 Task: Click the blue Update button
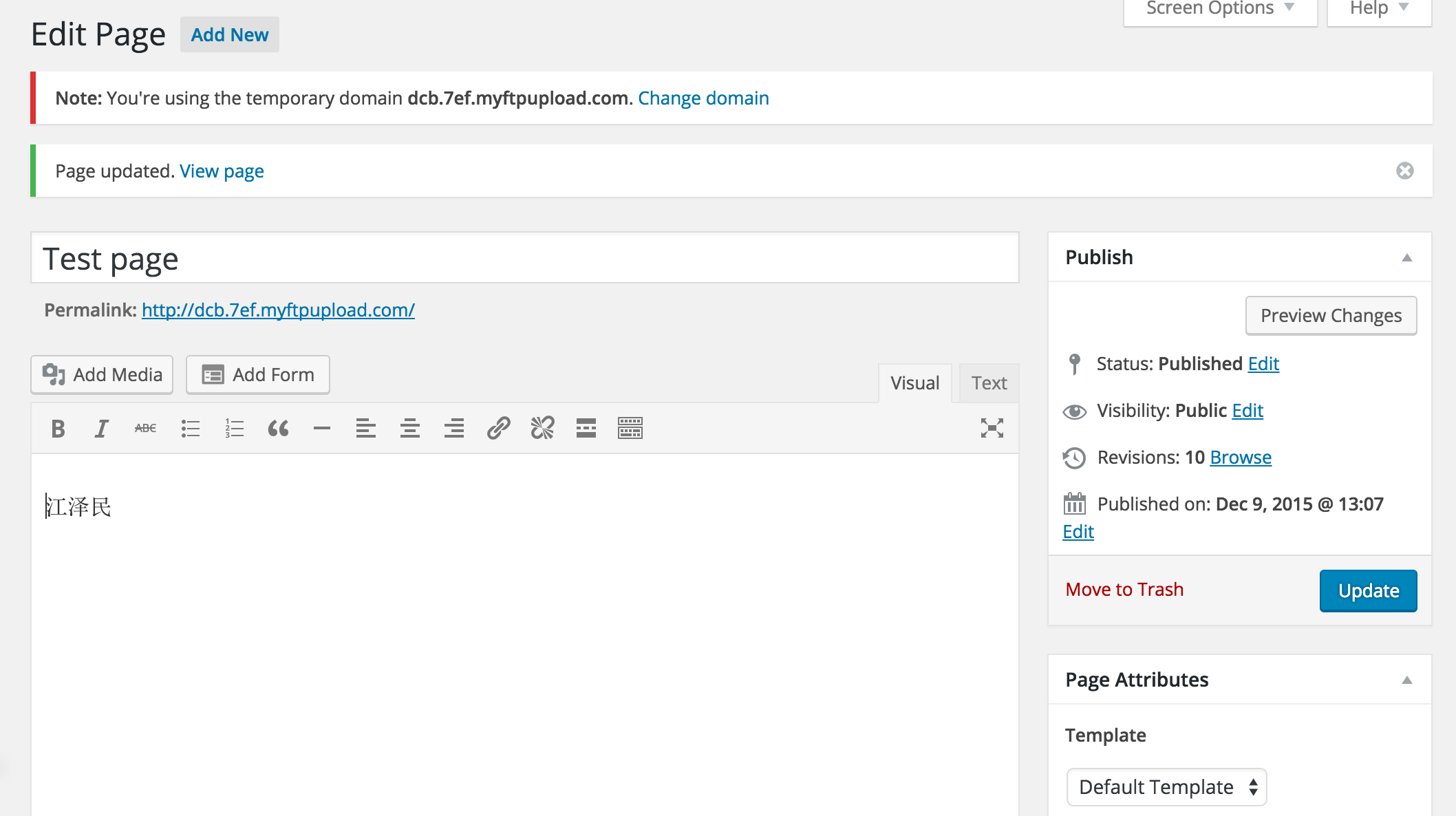coord(1368,590)
